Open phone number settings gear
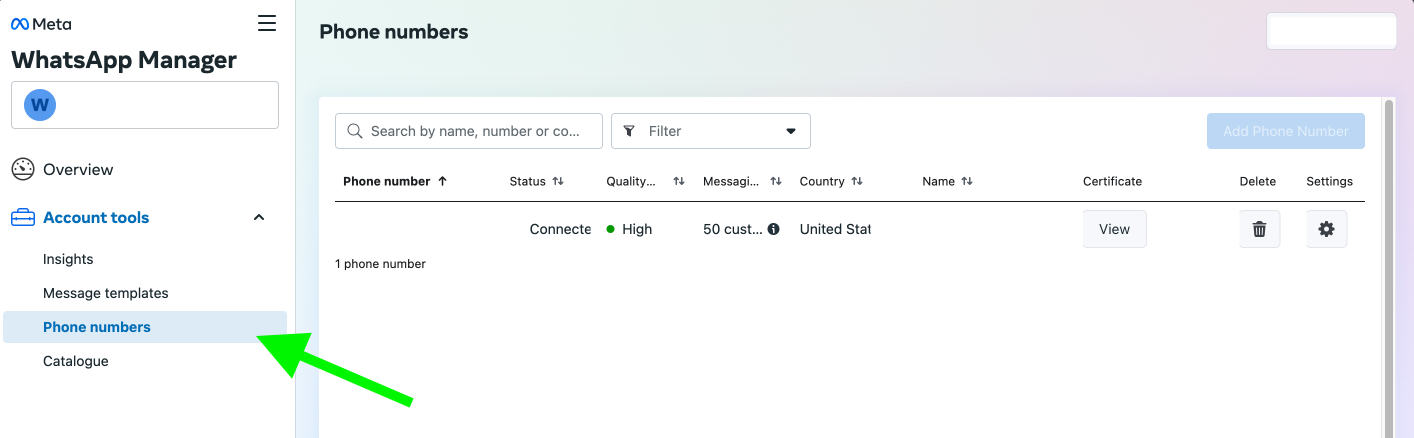 [x=1327, y=229]
